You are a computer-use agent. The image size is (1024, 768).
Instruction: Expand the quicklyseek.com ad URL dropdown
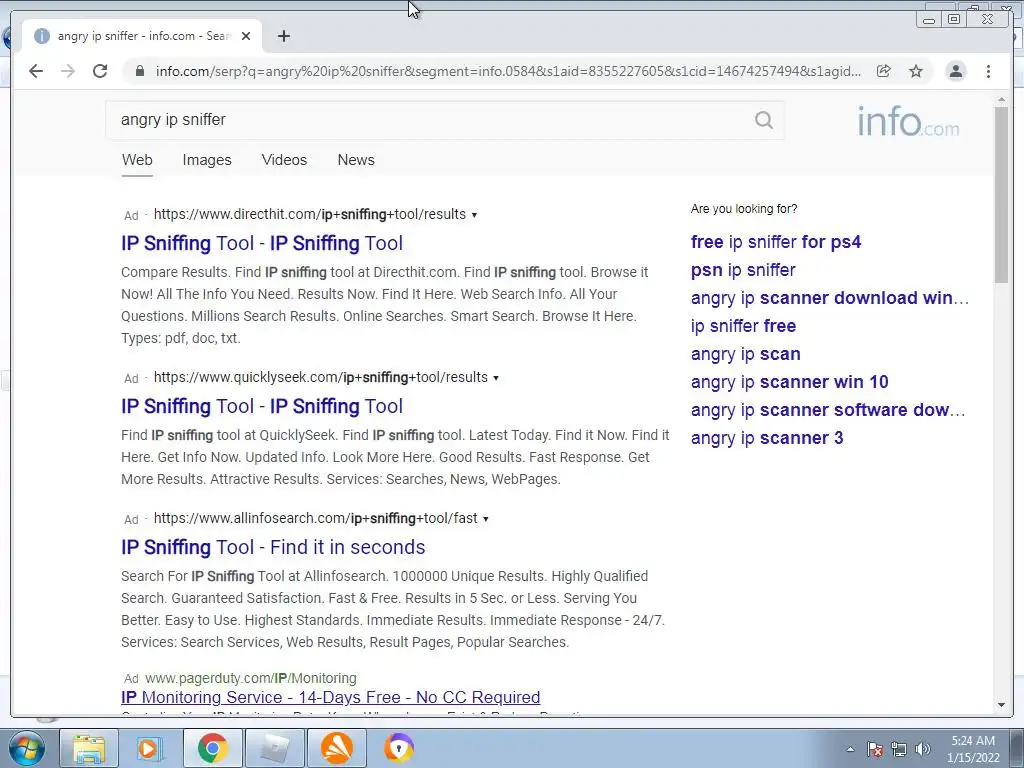(x=496, y=377)
